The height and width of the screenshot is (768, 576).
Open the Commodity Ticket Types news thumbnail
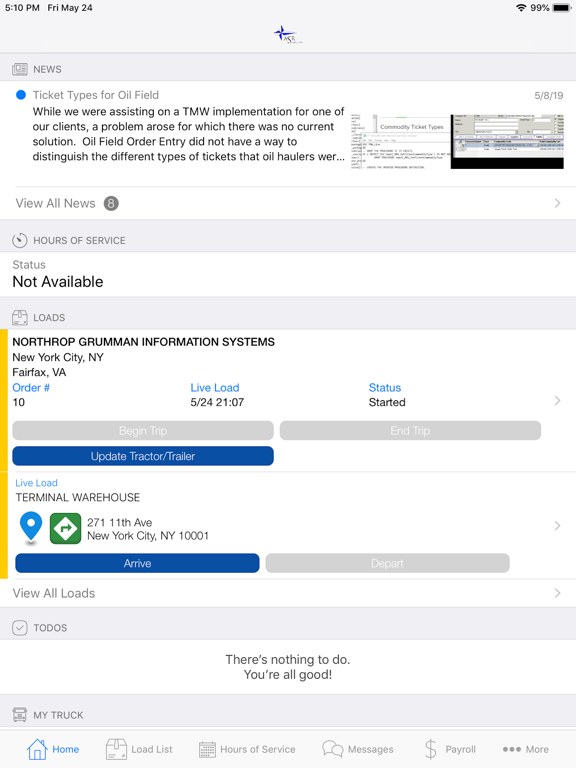coord(457,142)
